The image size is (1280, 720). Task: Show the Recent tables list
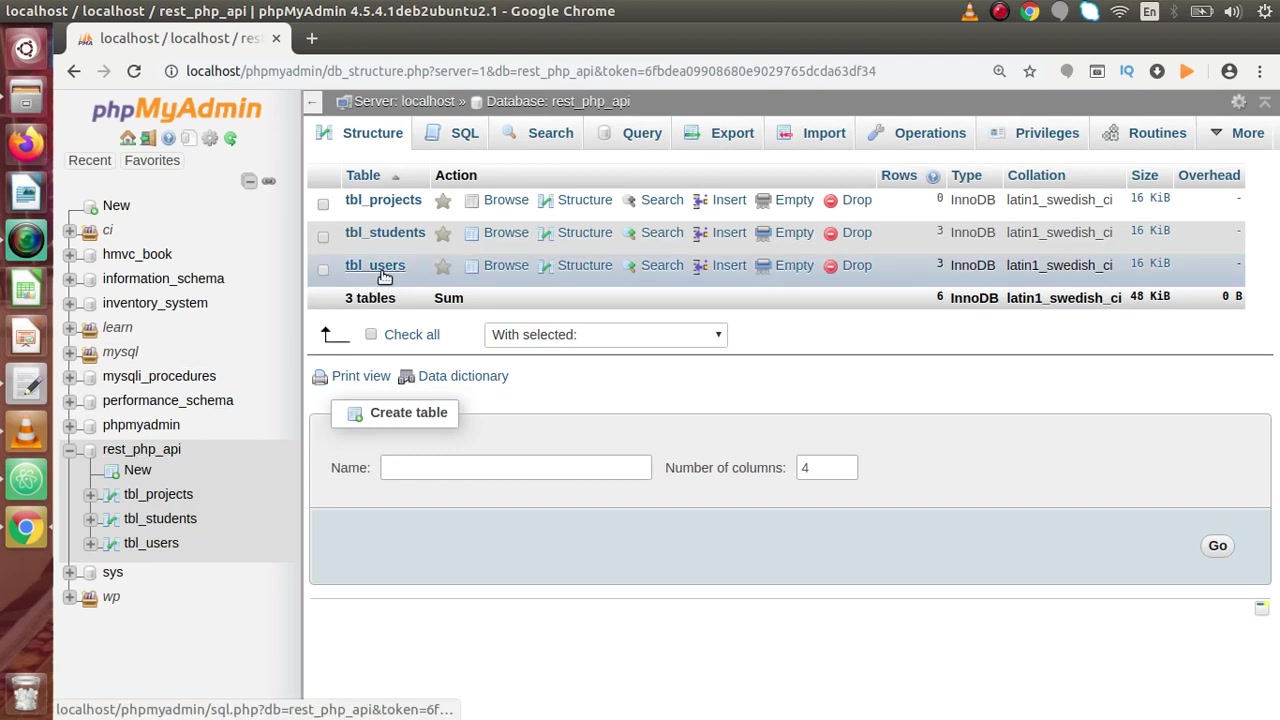(90, 161)
